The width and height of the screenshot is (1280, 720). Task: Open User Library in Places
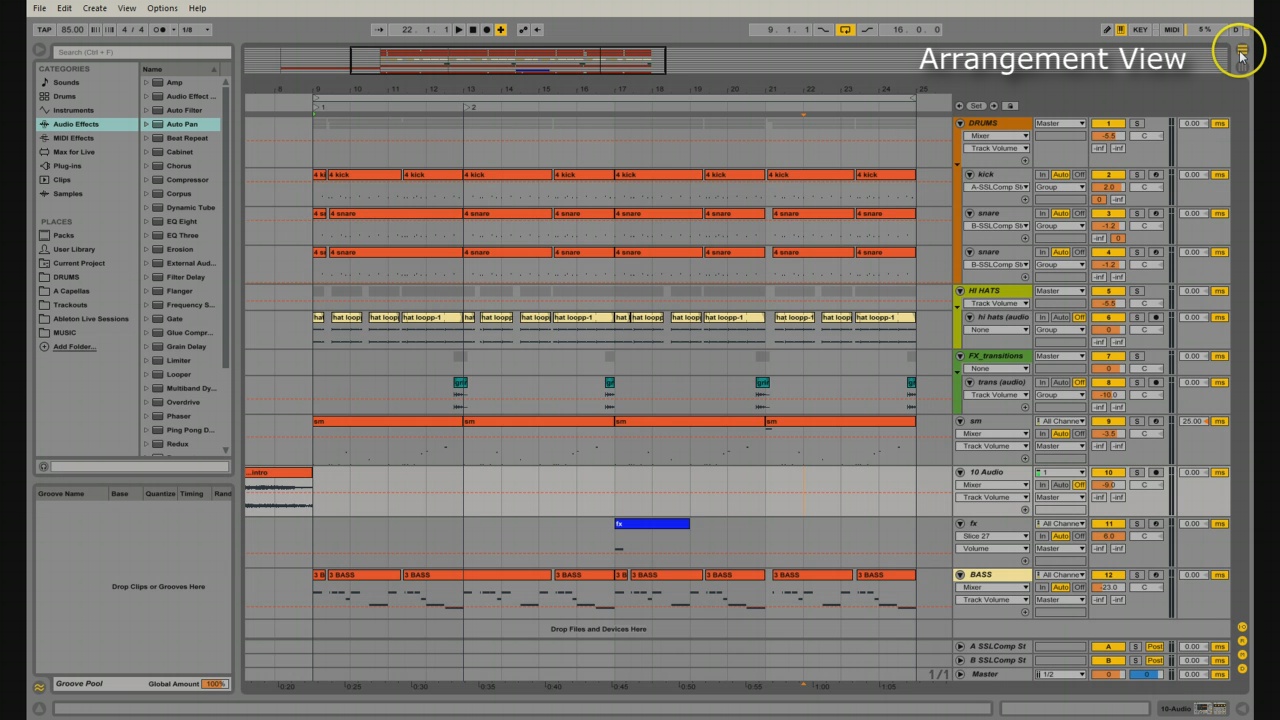[74, 249]
